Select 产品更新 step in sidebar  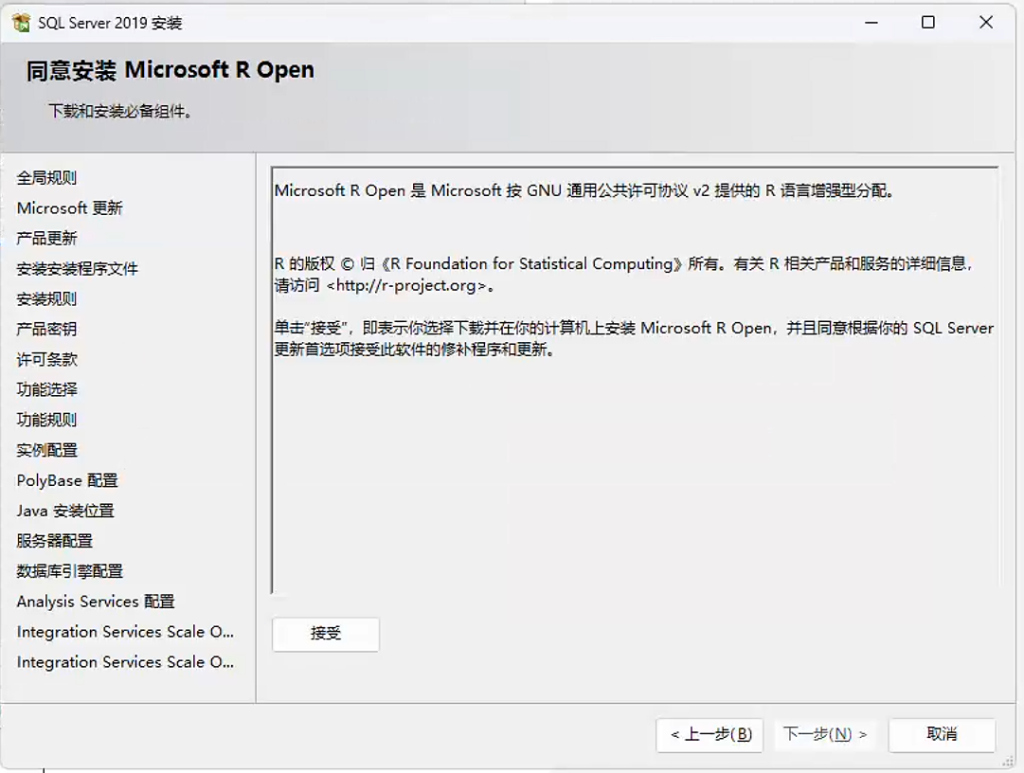coord(46,238)
